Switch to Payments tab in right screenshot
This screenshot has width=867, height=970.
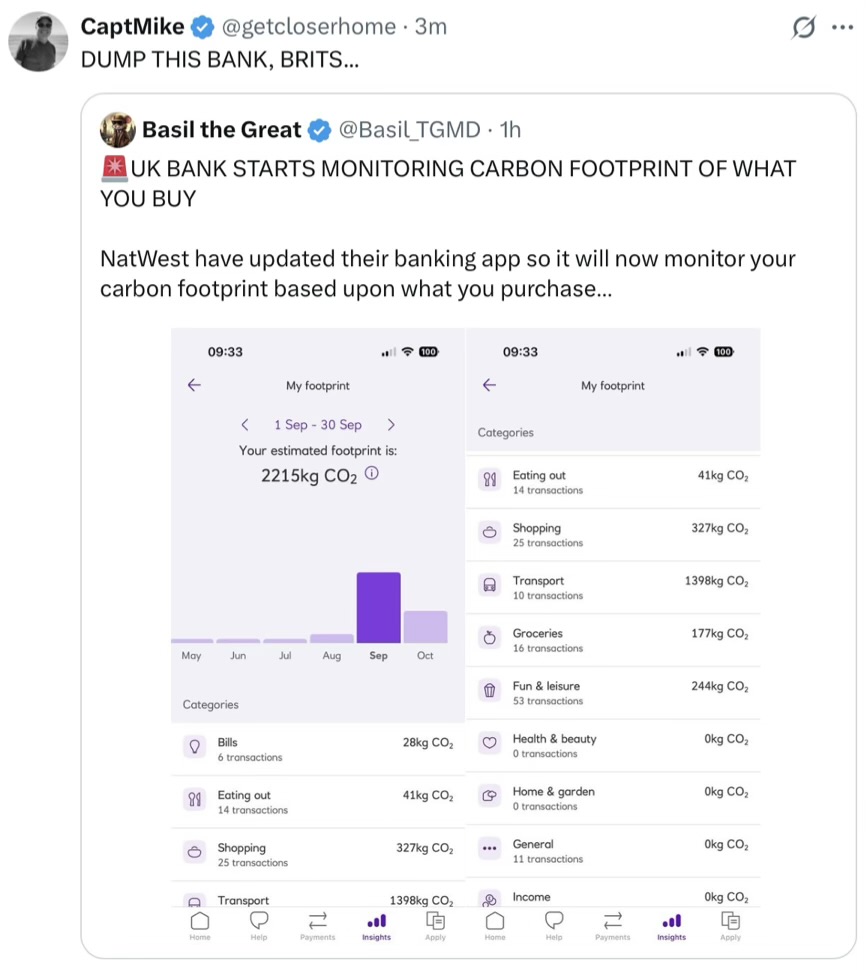(x=612, y=925)
